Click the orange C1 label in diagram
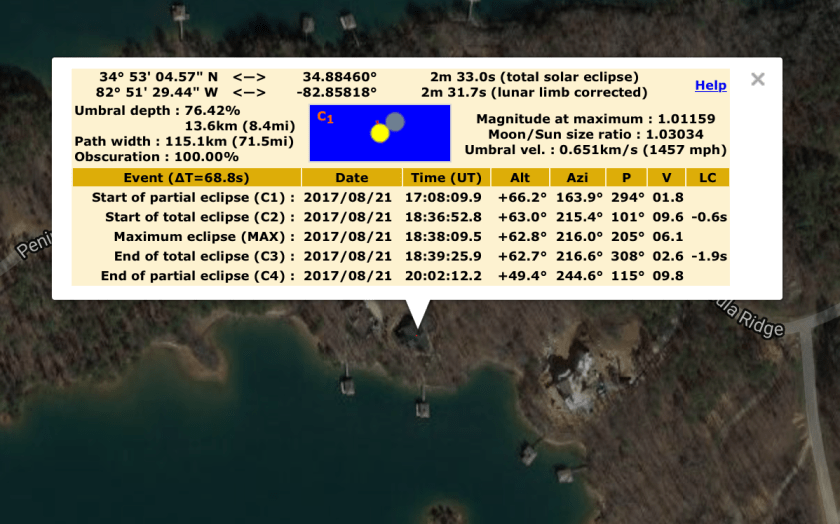 (x=325, y=117)
